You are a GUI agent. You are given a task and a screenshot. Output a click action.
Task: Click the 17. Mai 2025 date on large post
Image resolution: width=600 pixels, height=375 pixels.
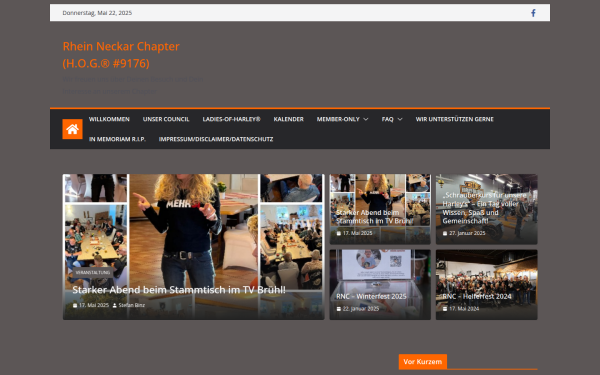(x=94, y=305)
